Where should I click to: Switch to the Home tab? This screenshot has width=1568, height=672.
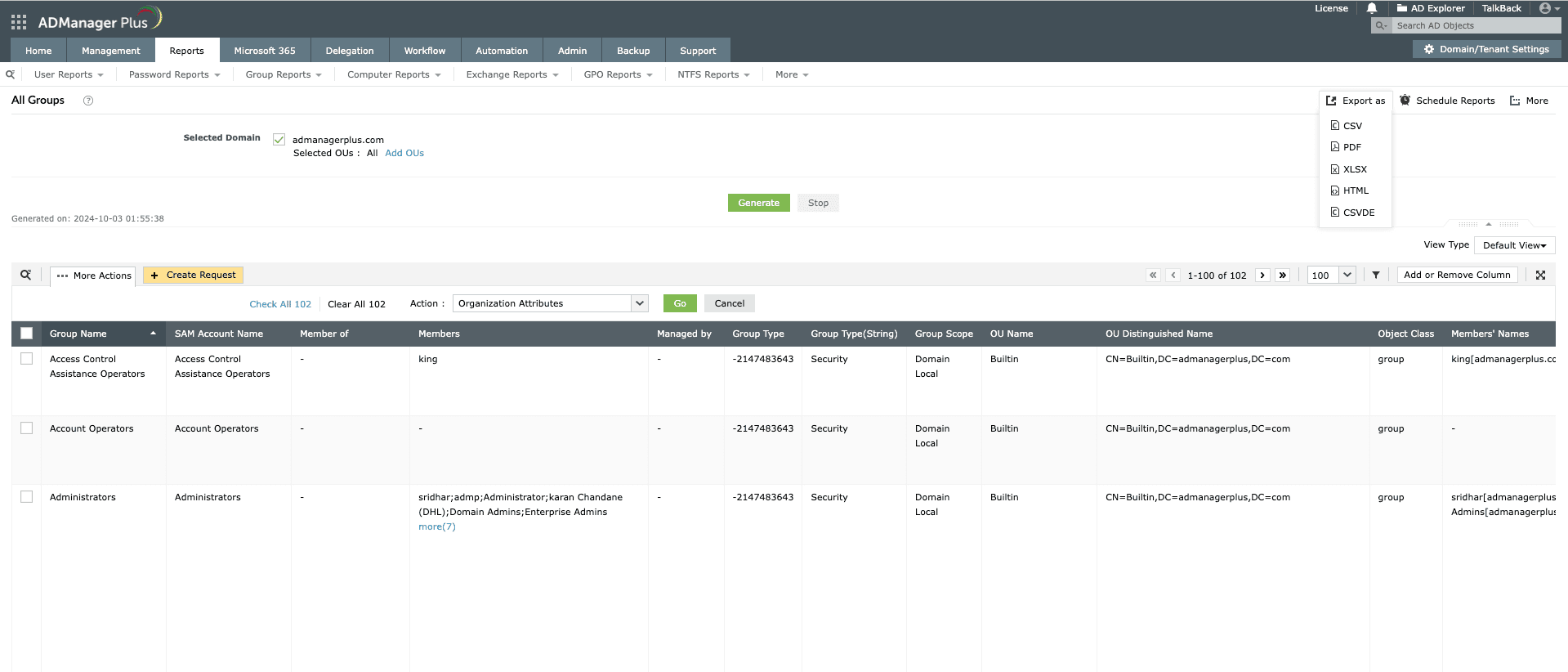tap(38, 51)
